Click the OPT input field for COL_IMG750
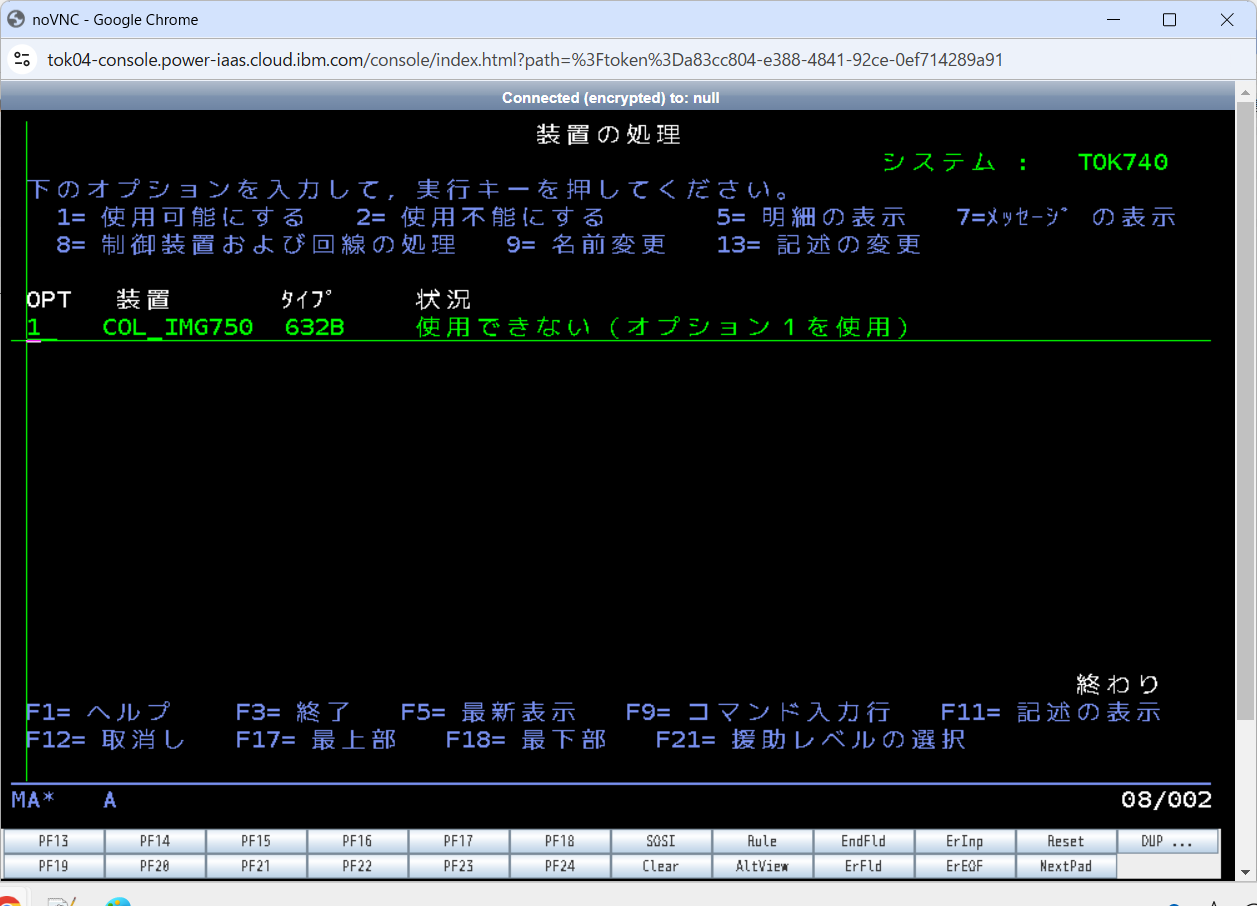Image resolution: width=1257 pixels, height=906 pixels. 41,327
